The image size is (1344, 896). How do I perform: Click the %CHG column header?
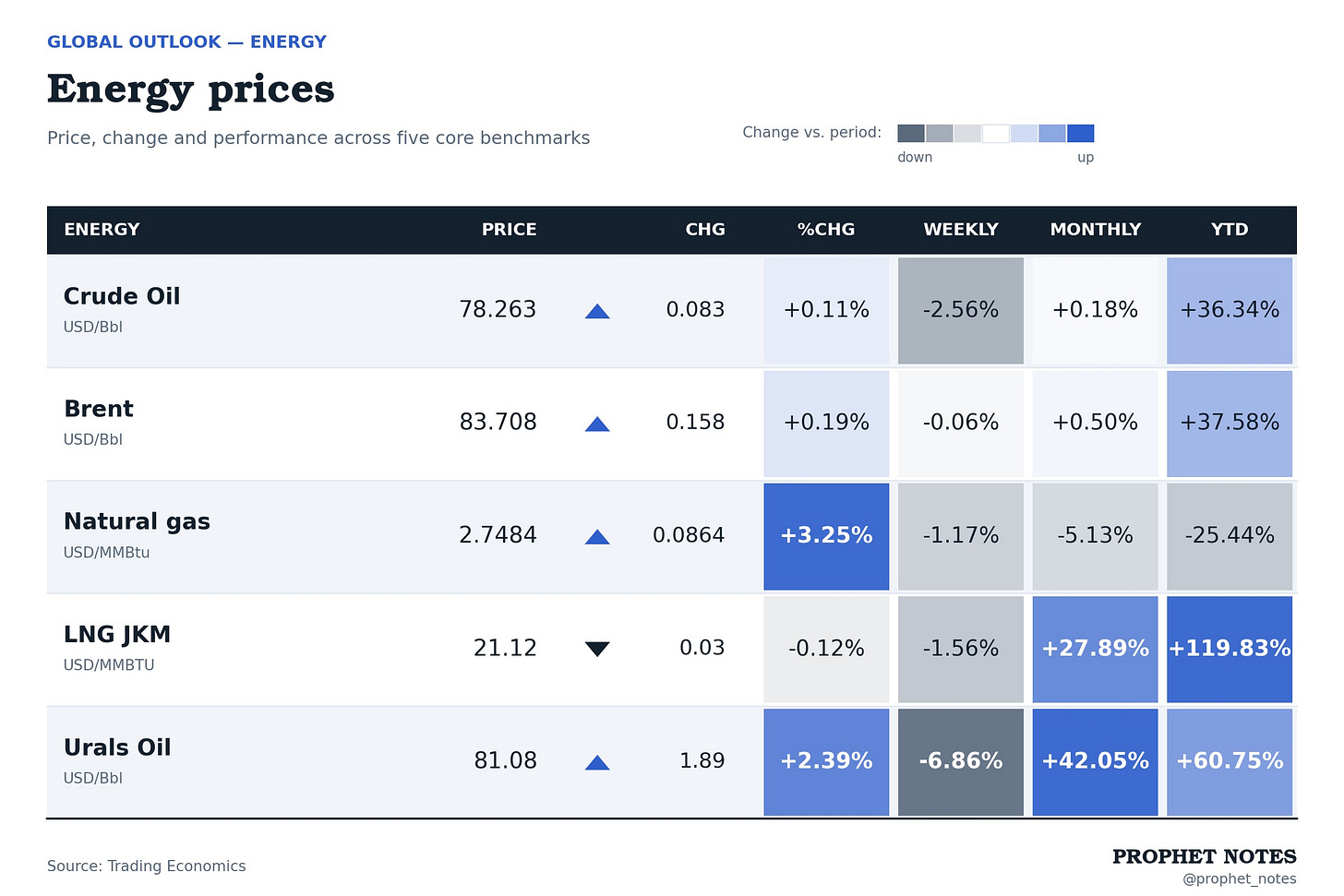(x=826, y=230)
